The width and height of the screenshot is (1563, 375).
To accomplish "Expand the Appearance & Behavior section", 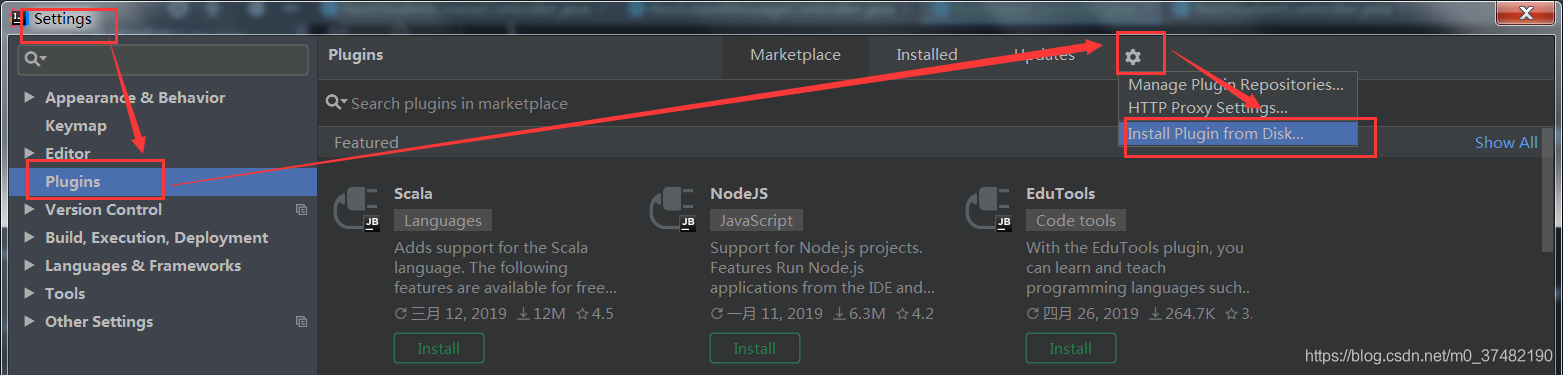I will tap(28, 97).
